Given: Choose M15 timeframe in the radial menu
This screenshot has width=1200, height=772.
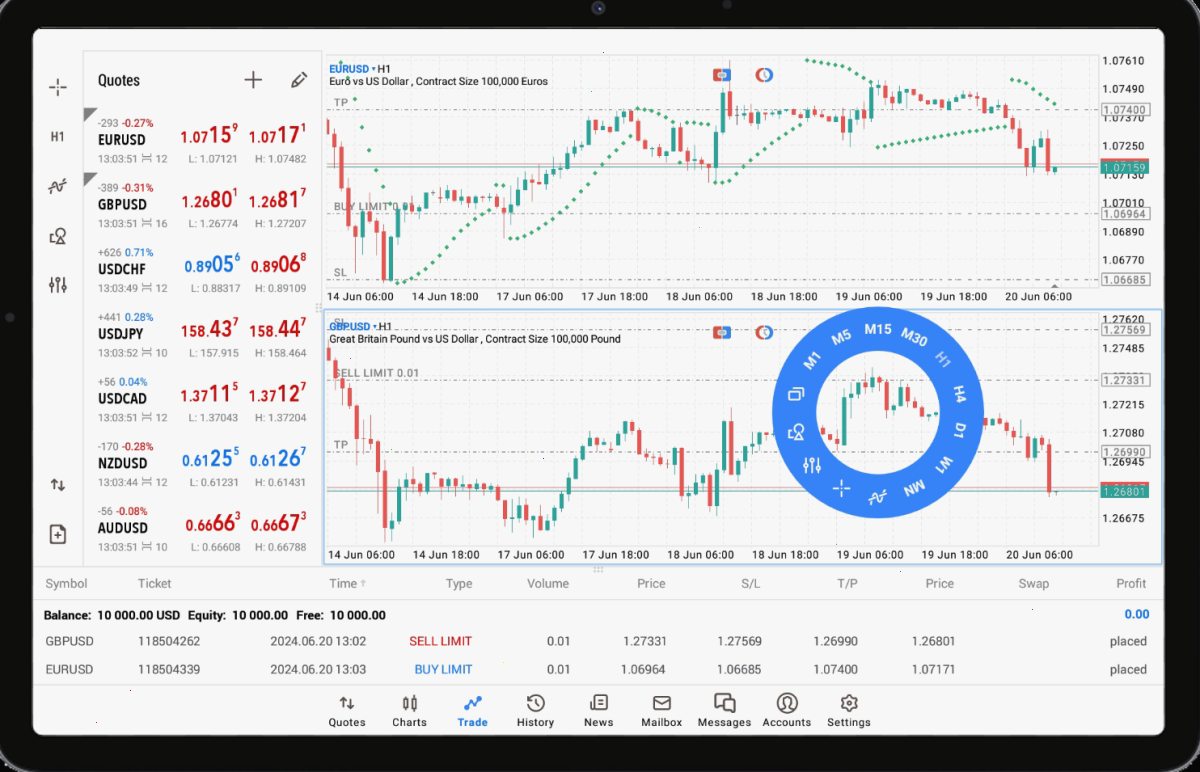Looking at the screenshot, I should 878,329.
